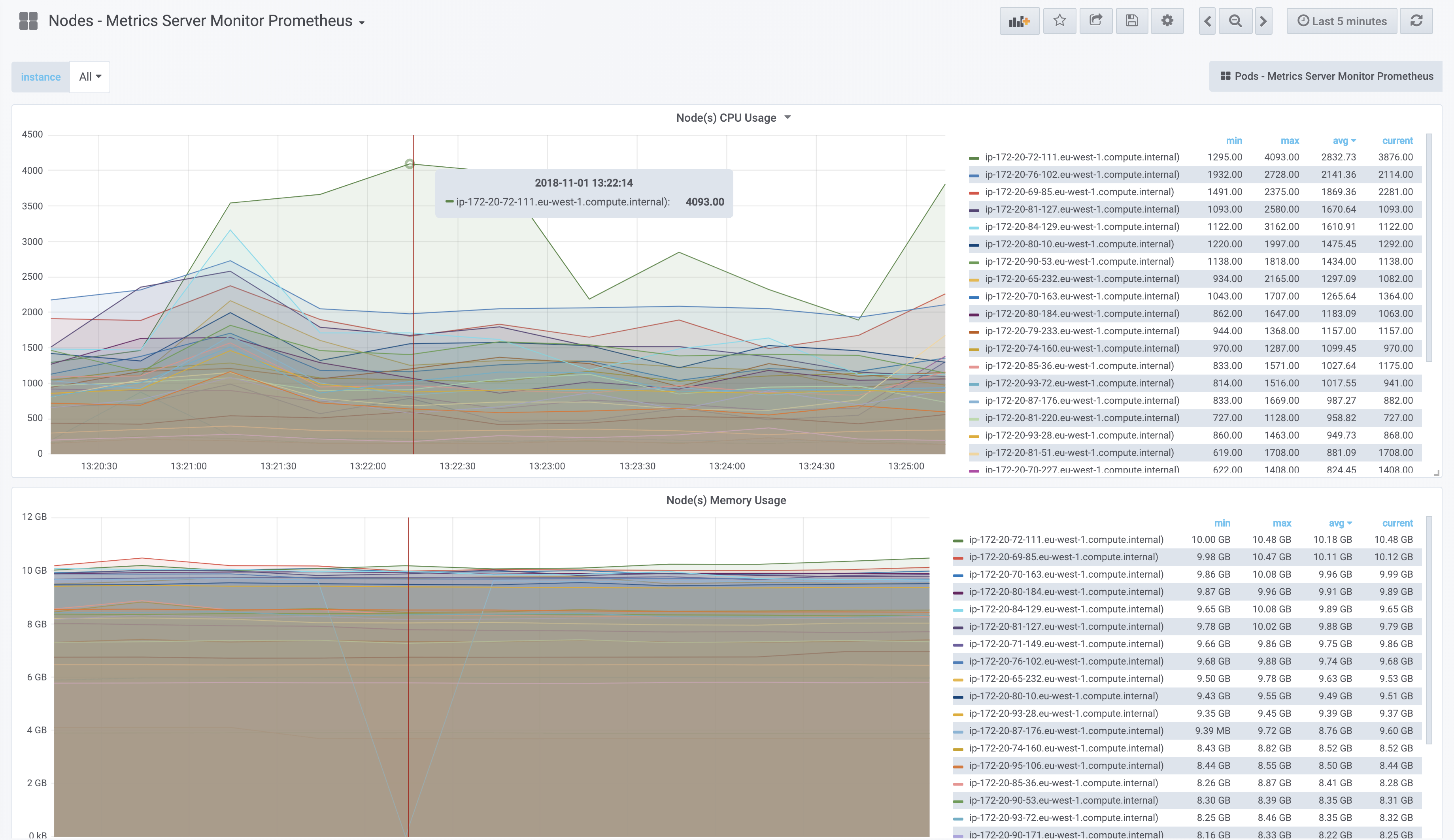
Task: Sort CPU legend by max column
Action: point(1289,141)
